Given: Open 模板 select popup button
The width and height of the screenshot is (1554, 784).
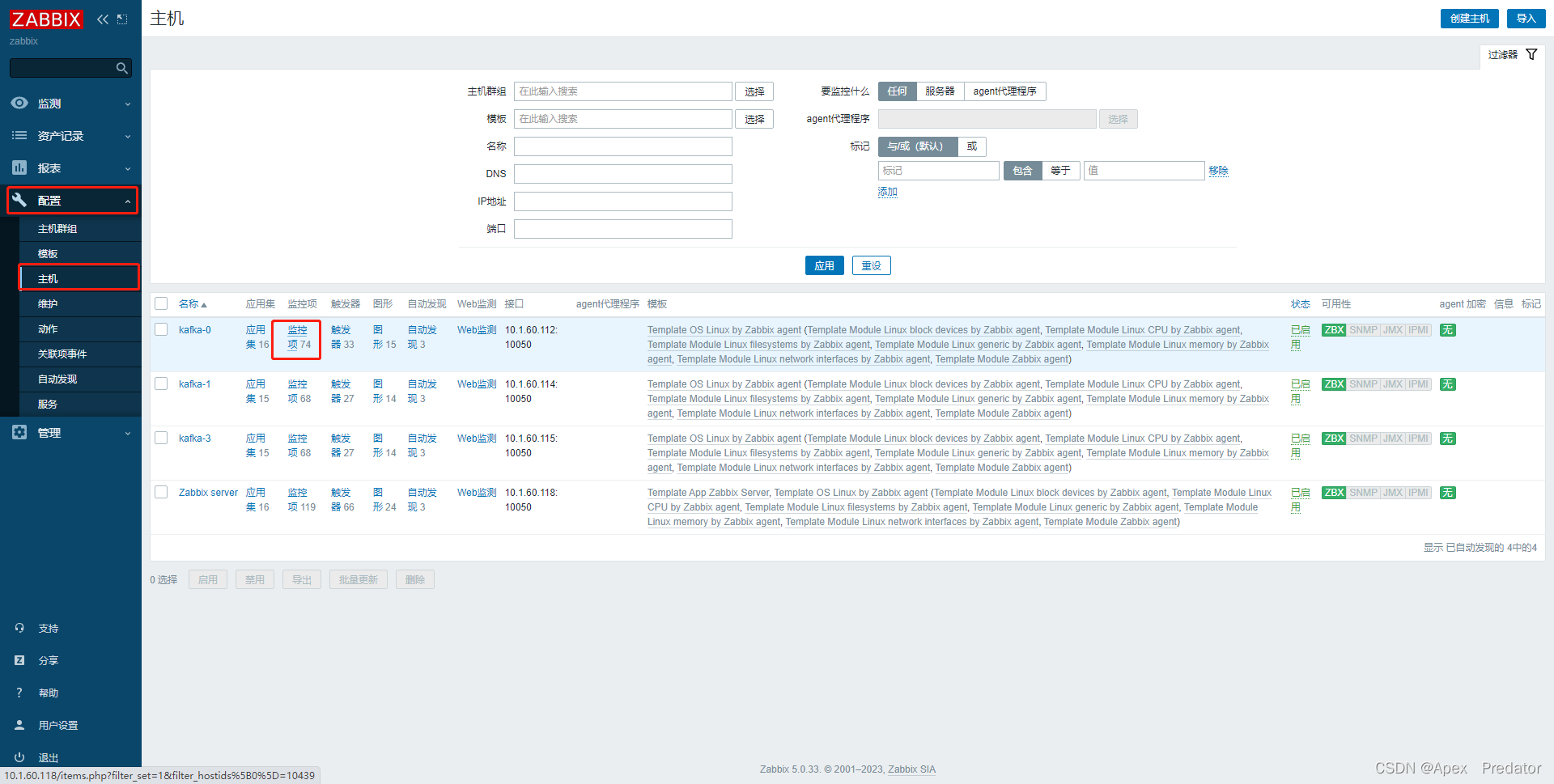Looking at the screenshot, I should coord(754,119).
